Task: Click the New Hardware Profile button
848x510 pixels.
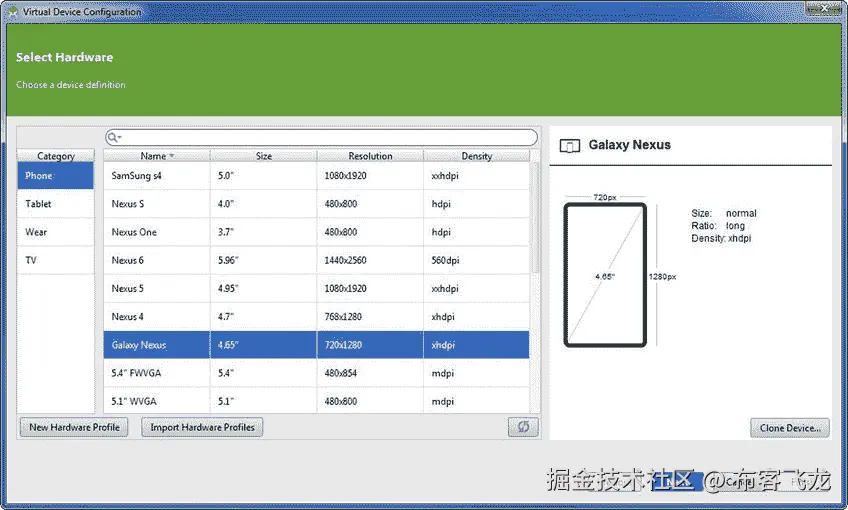Action: pyautogui.click(x=74, y=427)
